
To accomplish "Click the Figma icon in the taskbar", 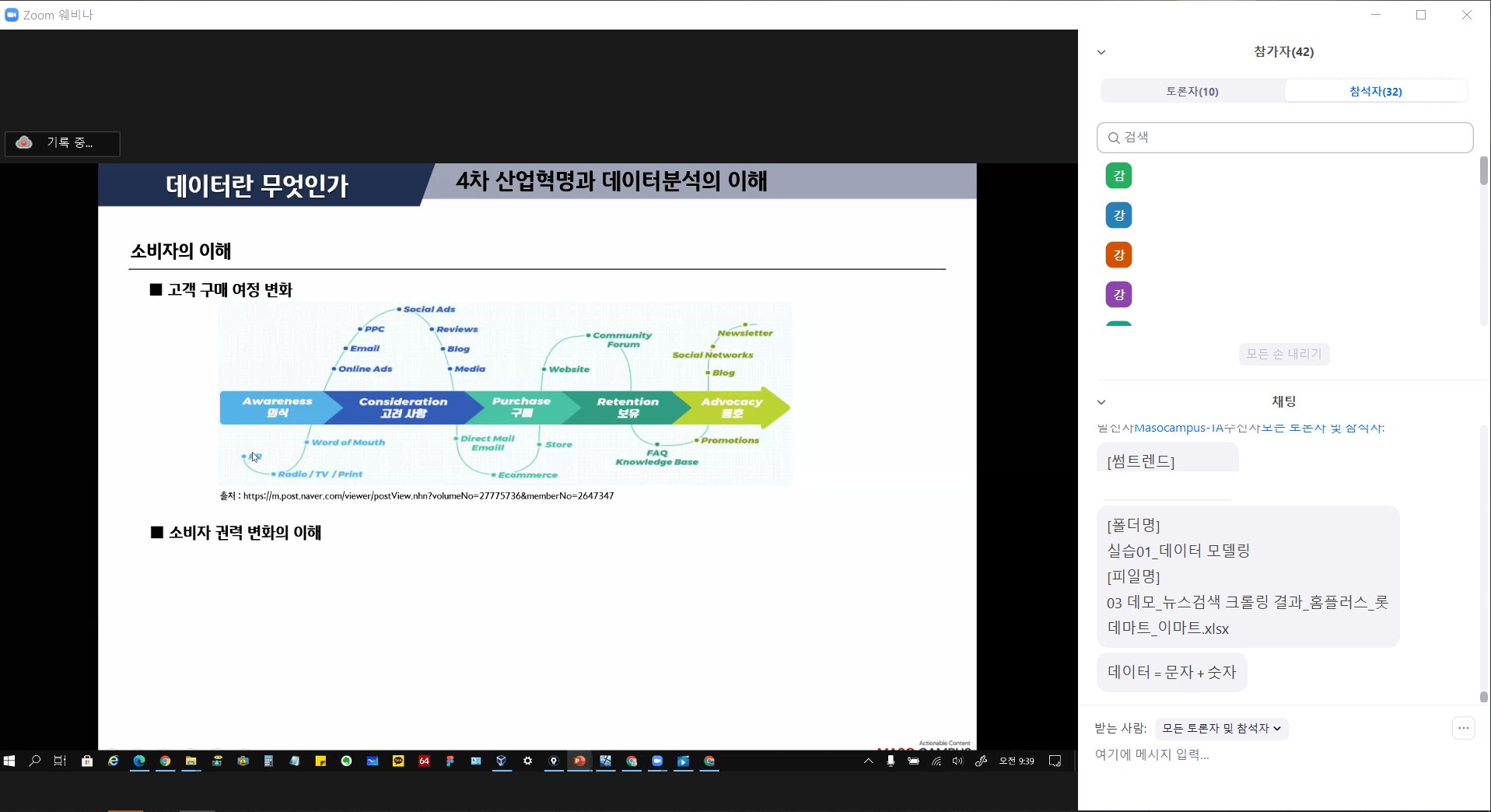I will point(450,761).
